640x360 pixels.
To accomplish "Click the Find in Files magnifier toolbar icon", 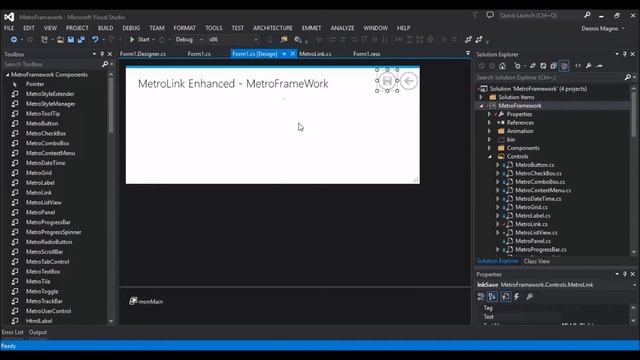I will [x=298, y=40].
